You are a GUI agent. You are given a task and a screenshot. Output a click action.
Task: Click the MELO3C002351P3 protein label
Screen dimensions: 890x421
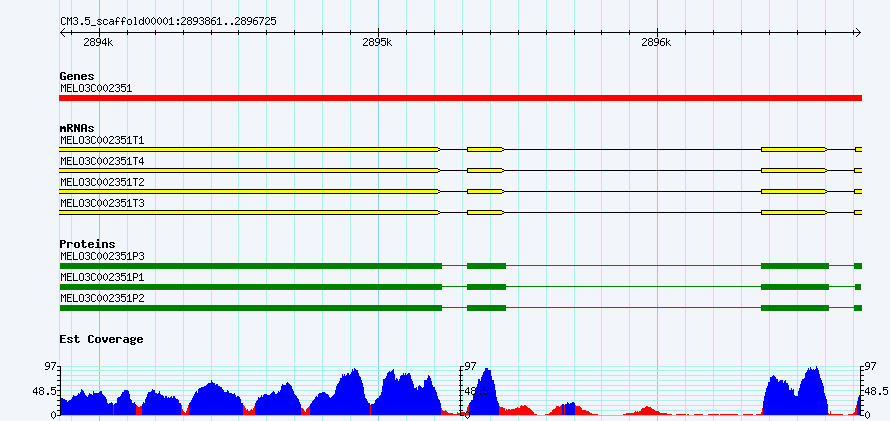click(102, 256)
